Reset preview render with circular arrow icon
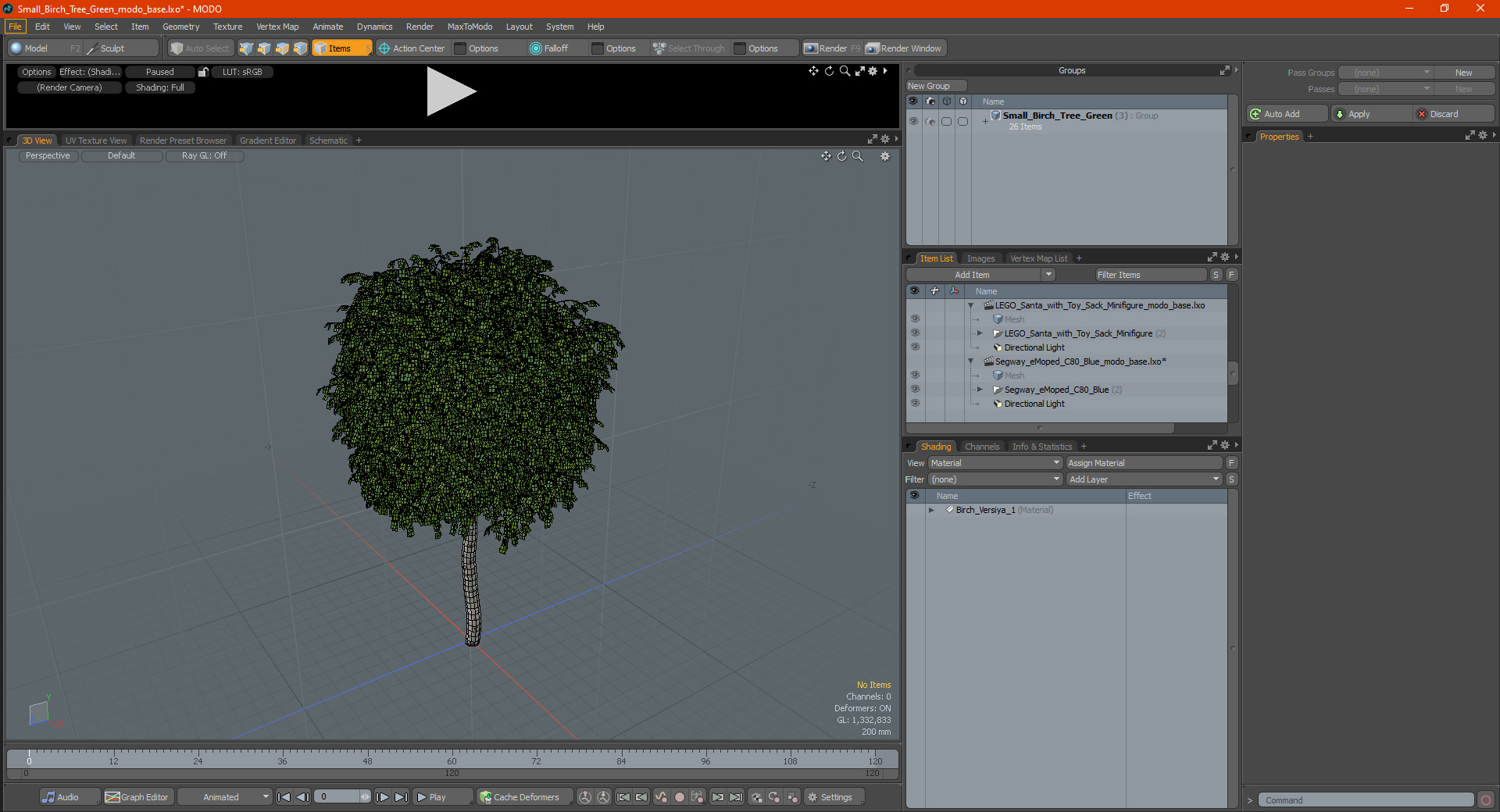 coord(829,71)
